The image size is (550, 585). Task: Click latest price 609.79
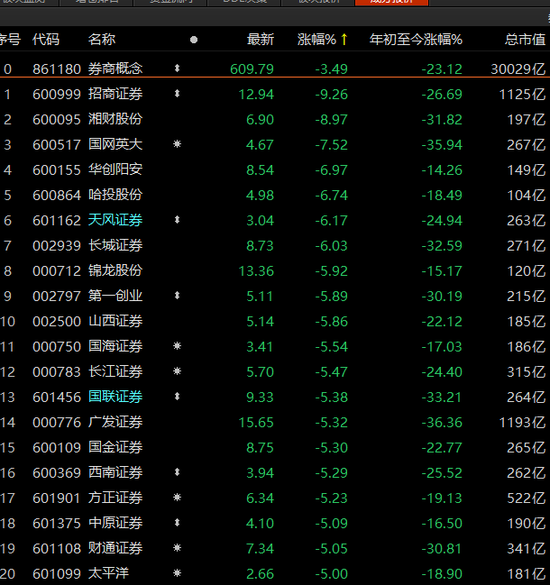[252, 69]
